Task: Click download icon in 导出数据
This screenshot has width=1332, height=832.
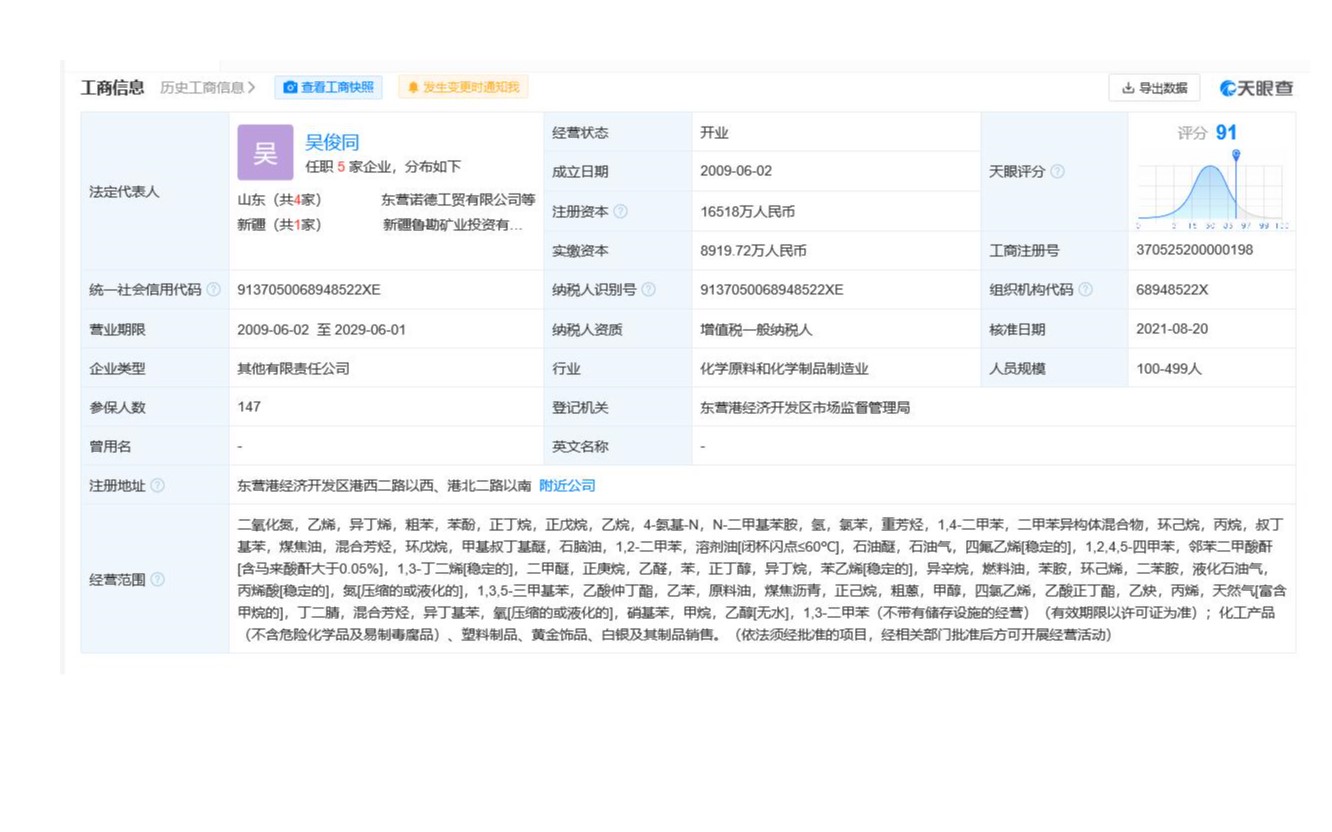Action: [1128, 88]
